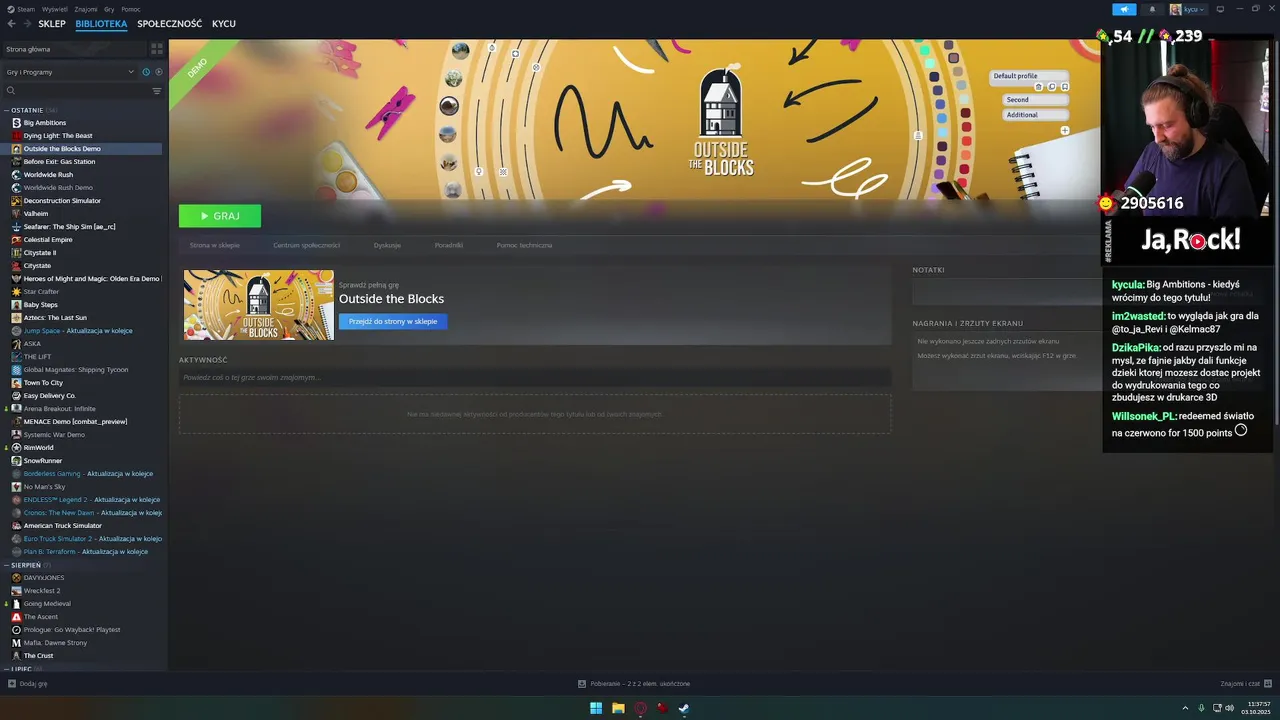Image resolution: width=1280 pixels, height=720 pixels.
Task: Open the Poradniki tab
Action: (449, 245)
